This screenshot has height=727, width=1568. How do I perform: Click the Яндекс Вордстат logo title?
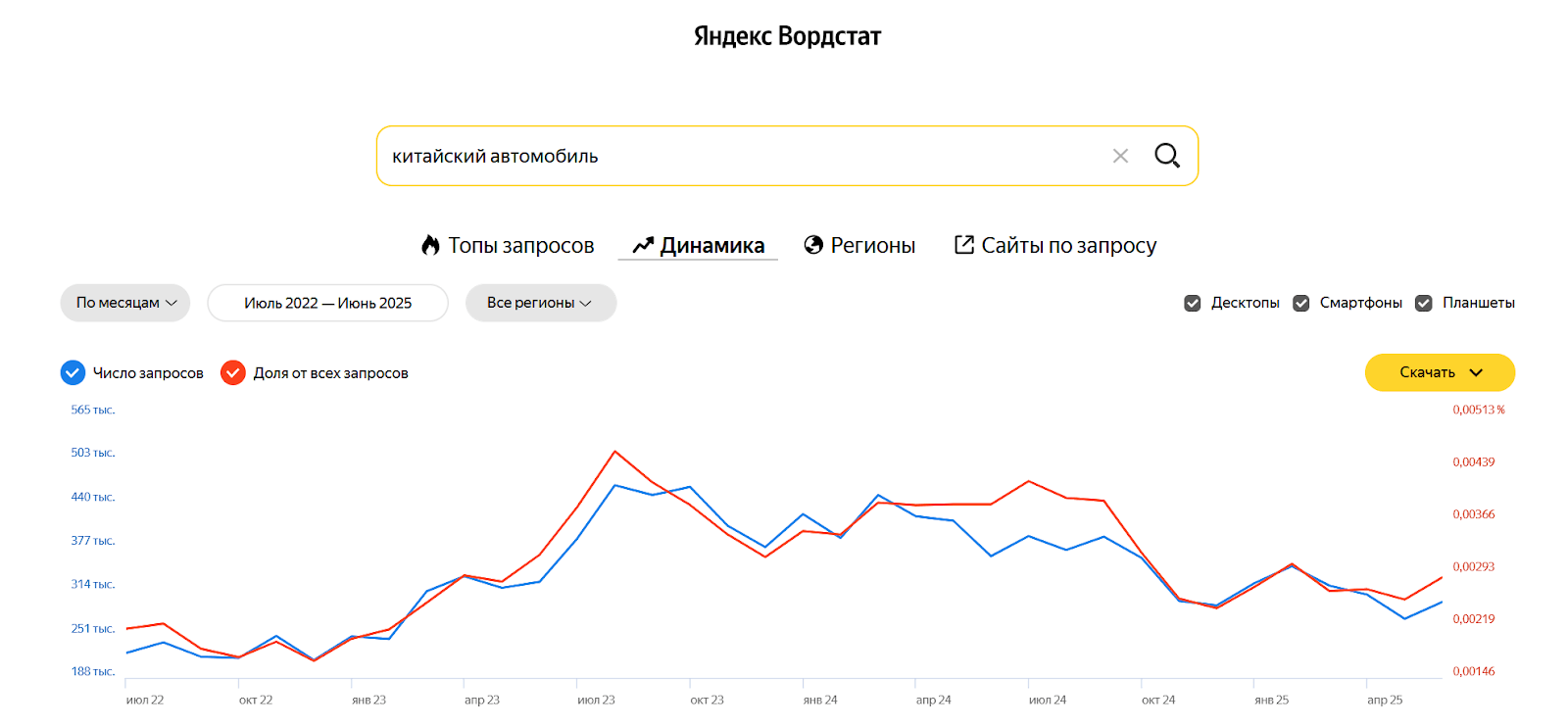(x=787, y=36)
